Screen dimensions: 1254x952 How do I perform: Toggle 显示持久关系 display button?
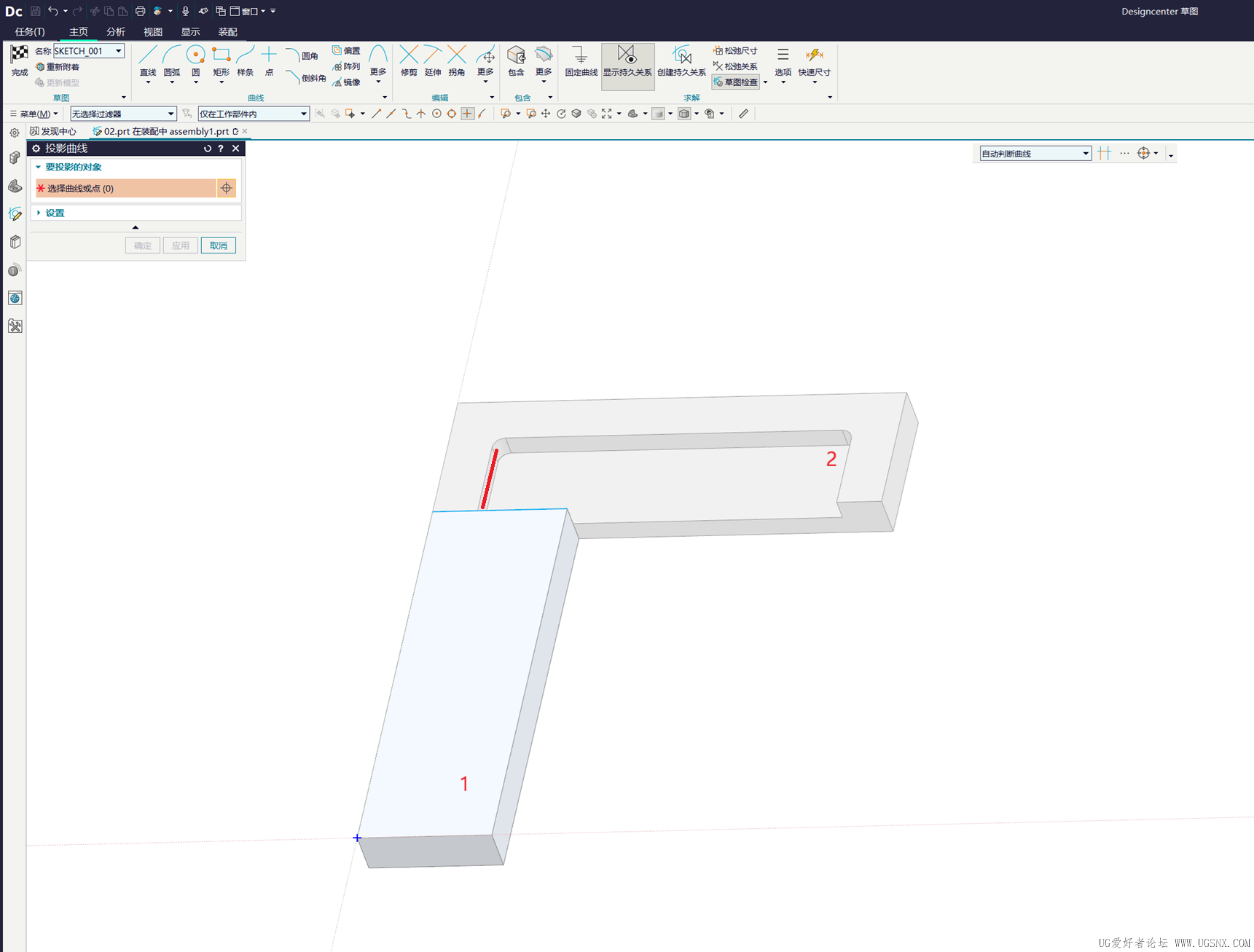click(627, 58)
